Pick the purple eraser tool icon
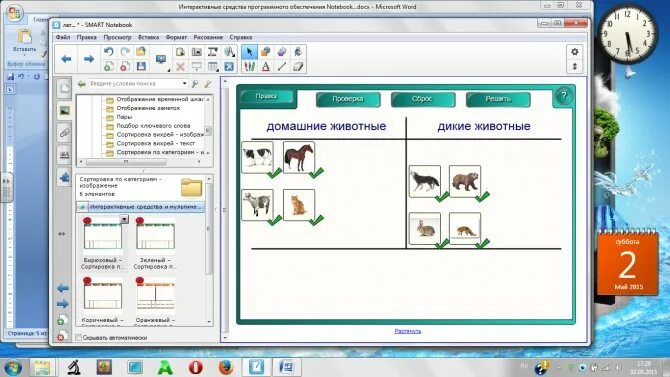 coord(282,52)
